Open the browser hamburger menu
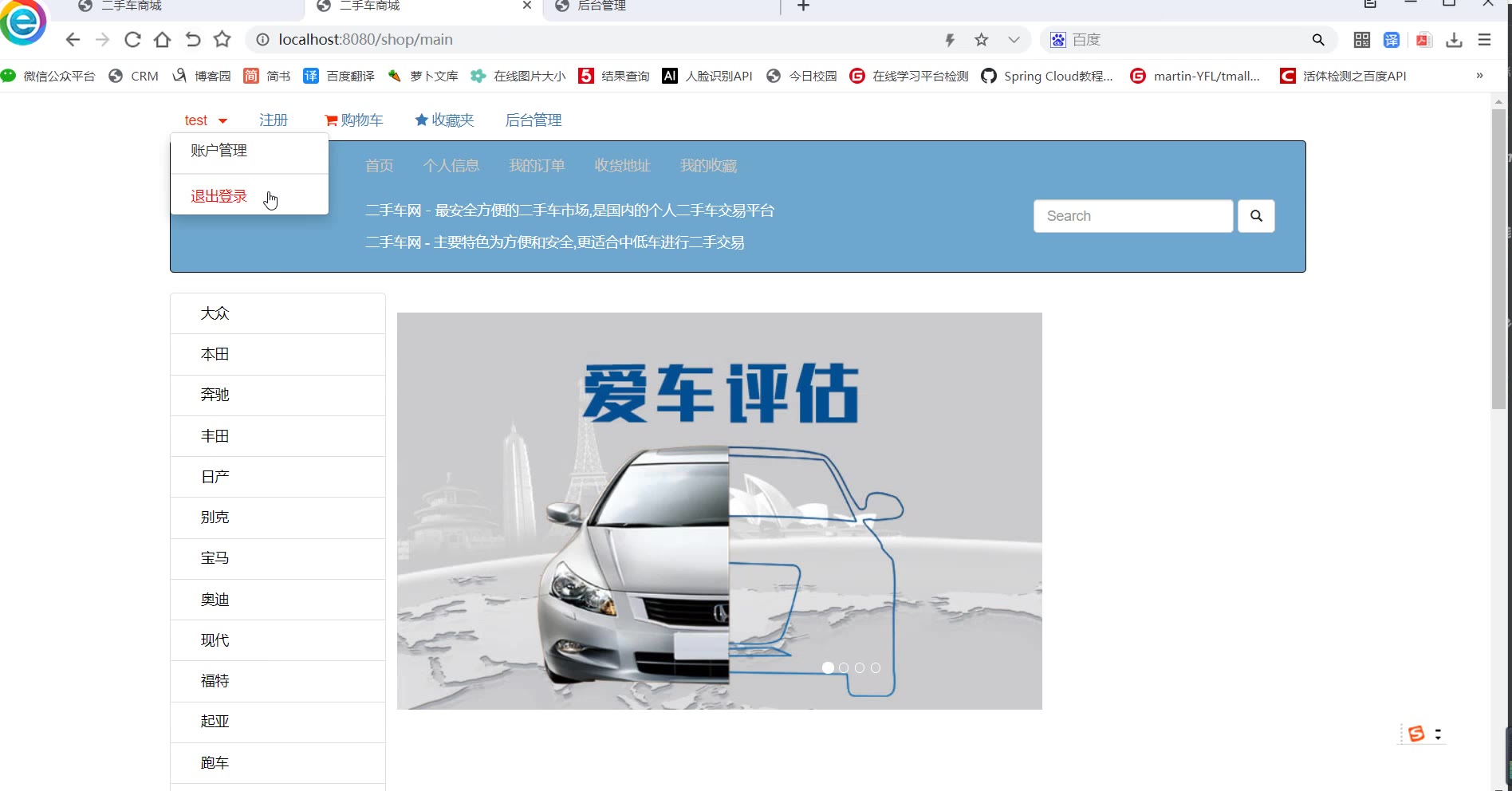 pos(1484,40)
